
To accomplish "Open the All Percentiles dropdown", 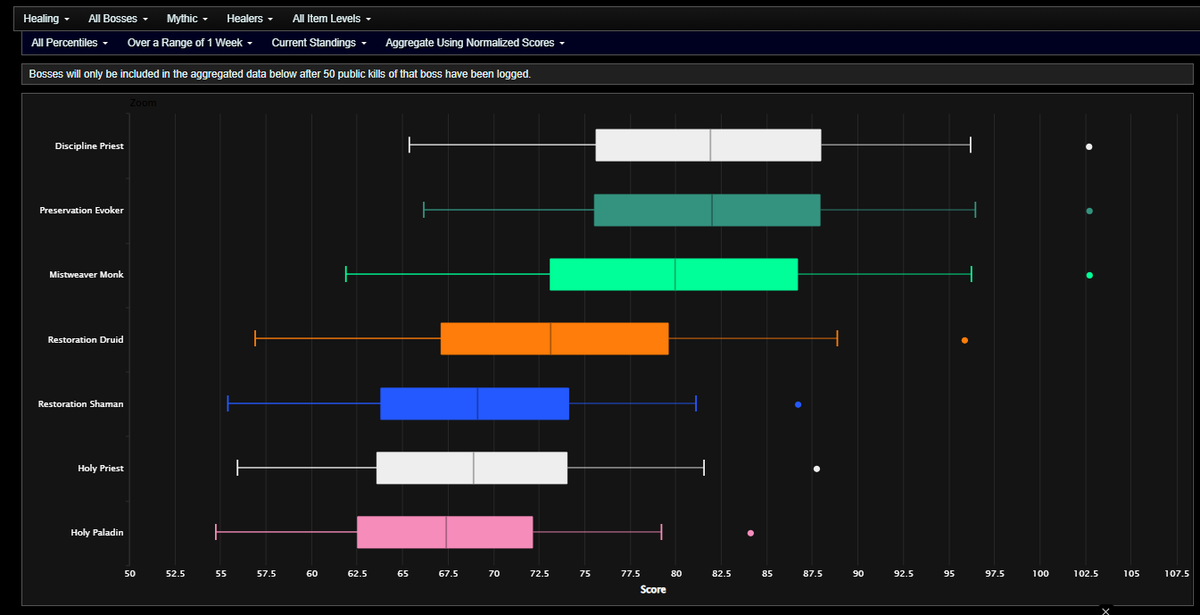I will tap(69, 43).
